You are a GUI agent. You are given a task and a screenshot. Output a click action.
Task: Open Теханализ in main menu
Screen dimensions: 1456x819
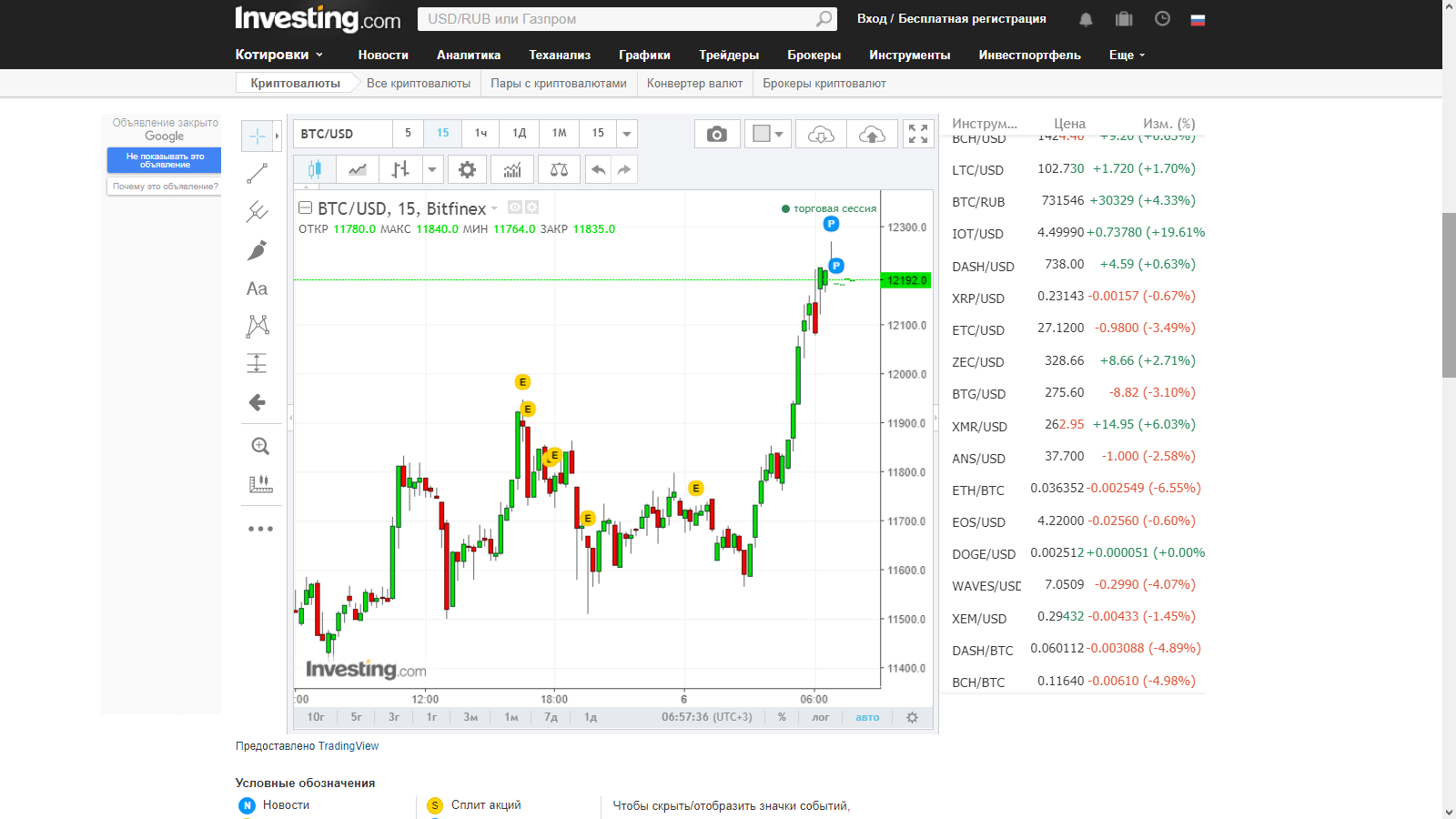click(x=560, y=55)
